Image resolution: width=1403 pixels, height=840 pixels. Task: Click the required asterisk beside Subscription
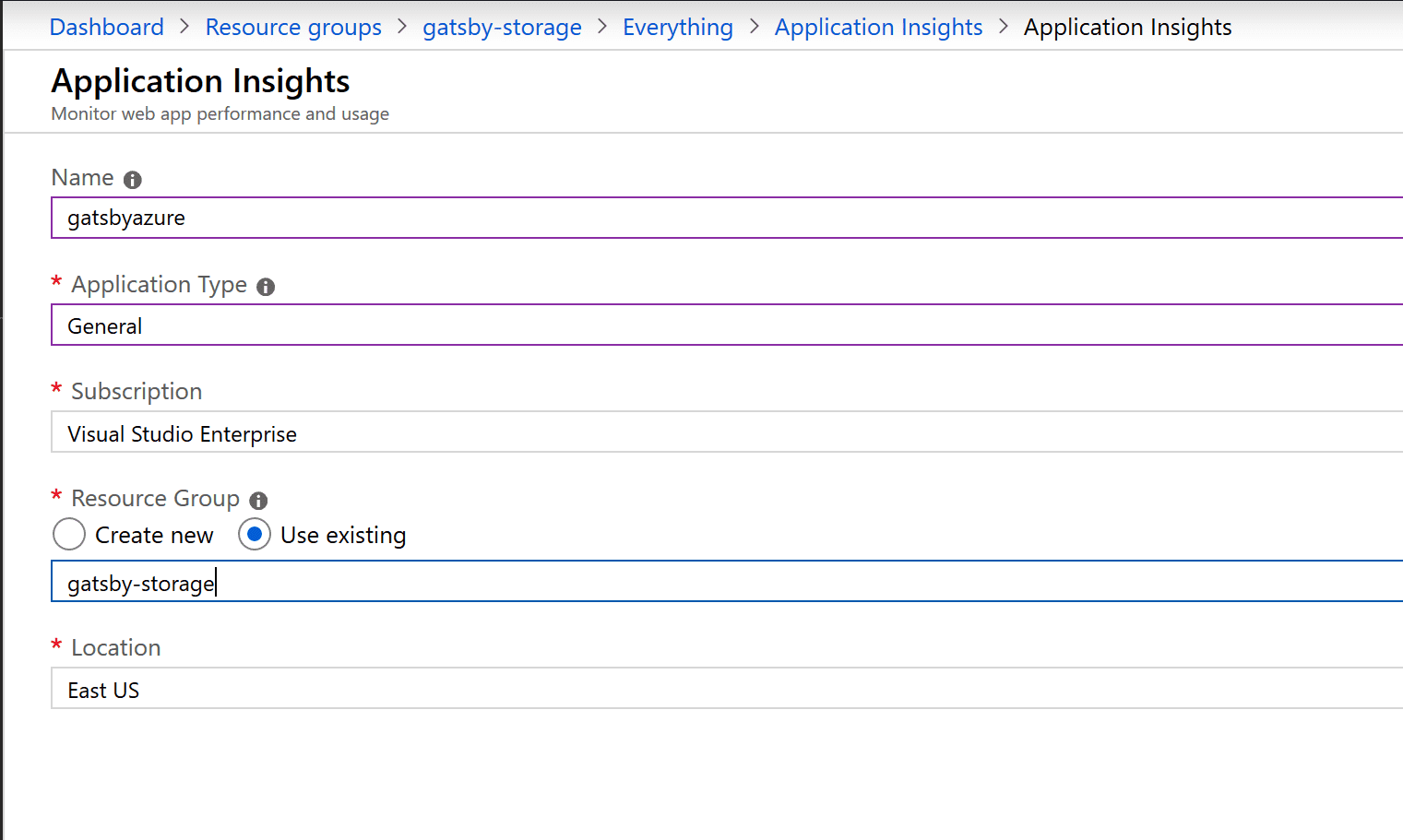[x=55, y=391]
